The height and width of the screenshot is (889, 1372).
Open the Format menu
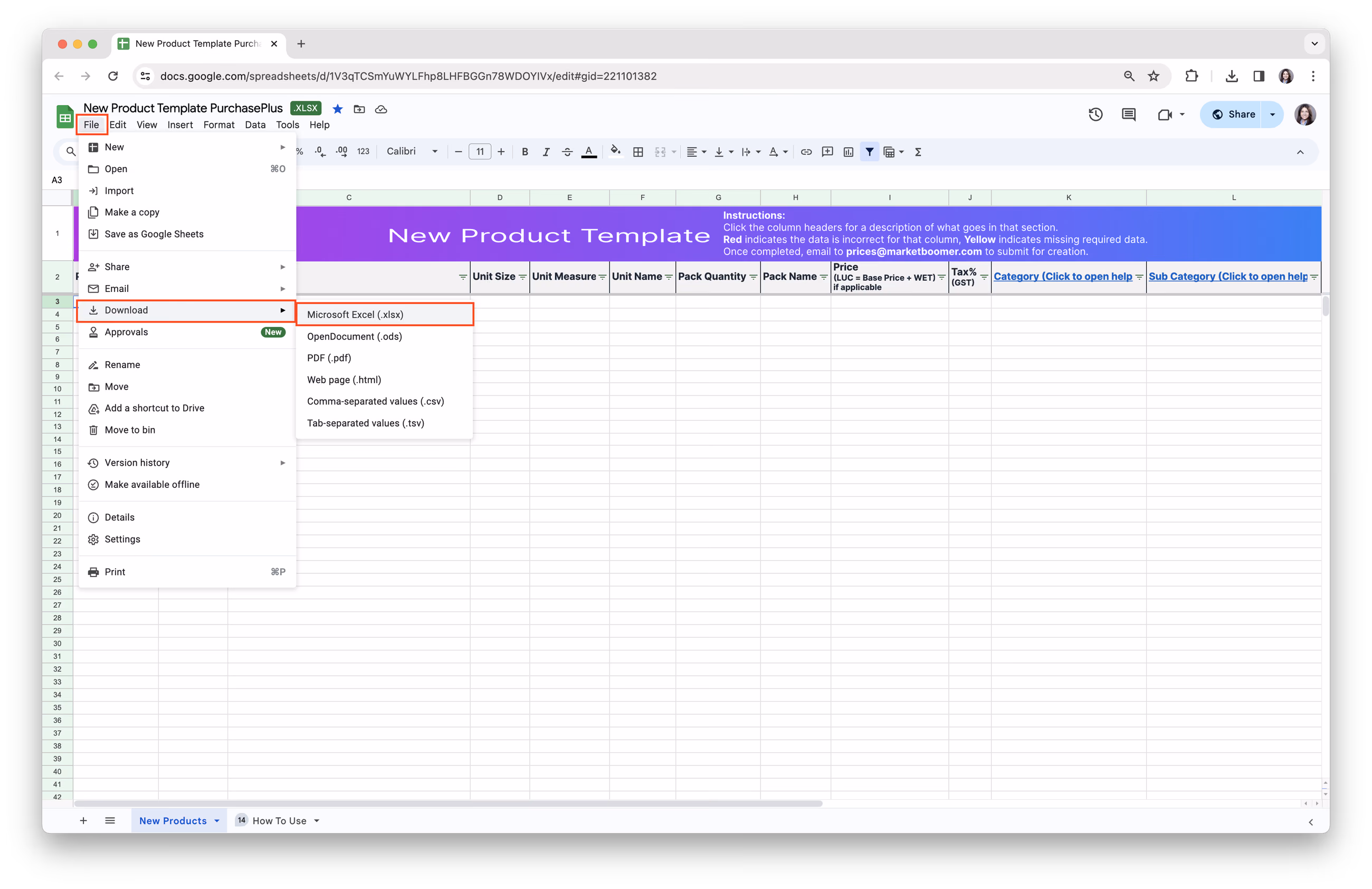coord(218,125)
